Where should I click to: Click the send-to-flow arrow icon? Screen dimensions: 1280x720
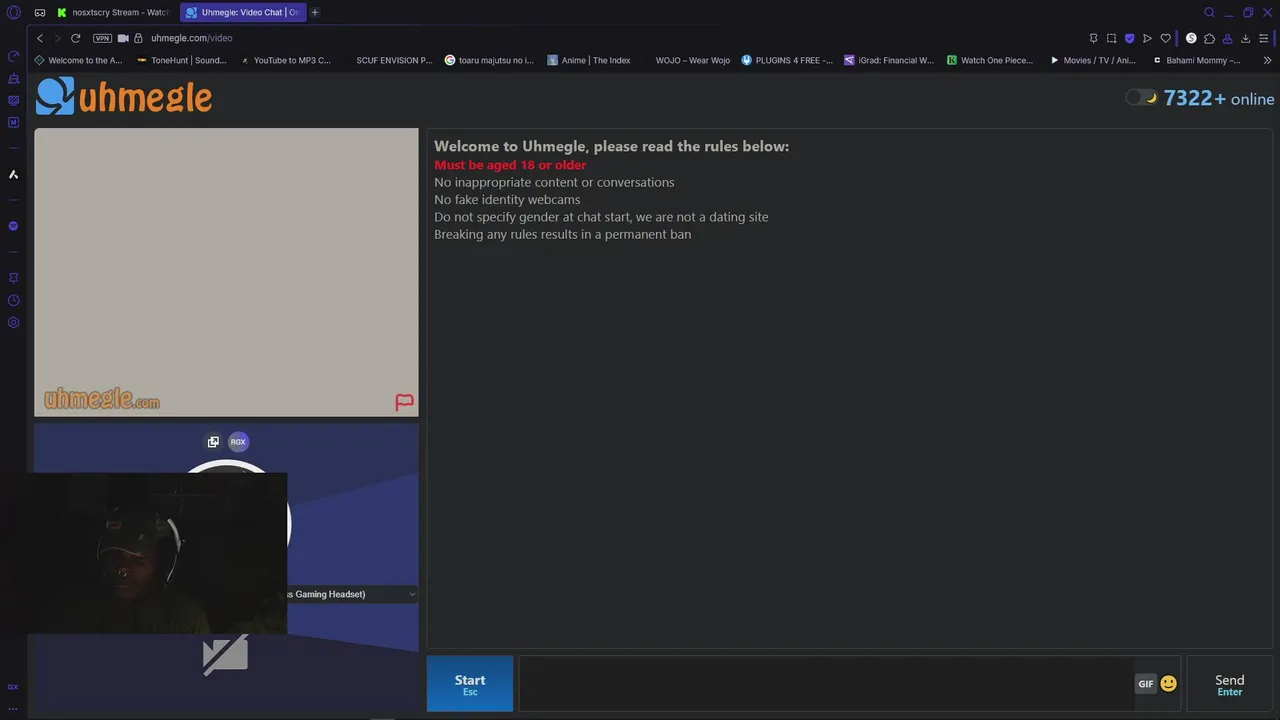click(x=1147, y=38)
